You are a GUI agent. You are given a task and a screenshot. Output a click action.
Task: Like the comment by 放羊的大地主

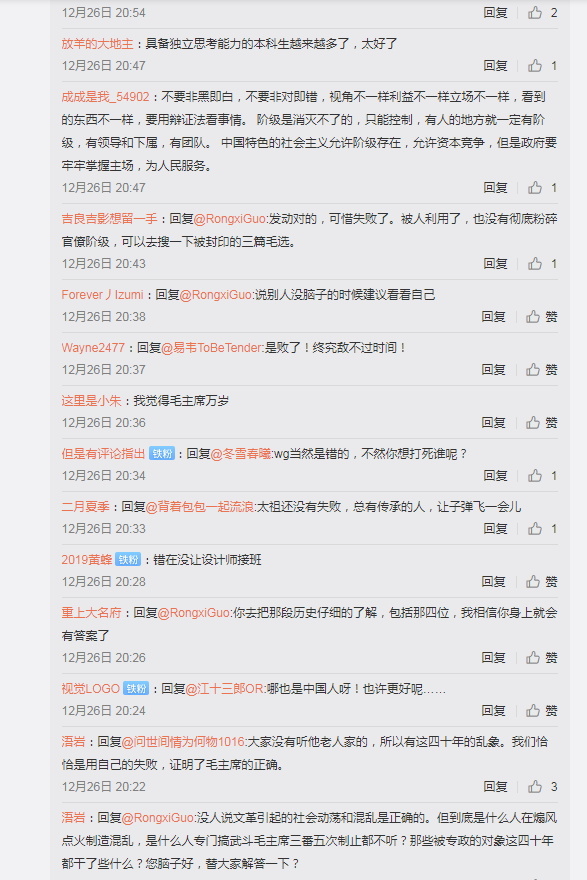[x=535, y=66]
